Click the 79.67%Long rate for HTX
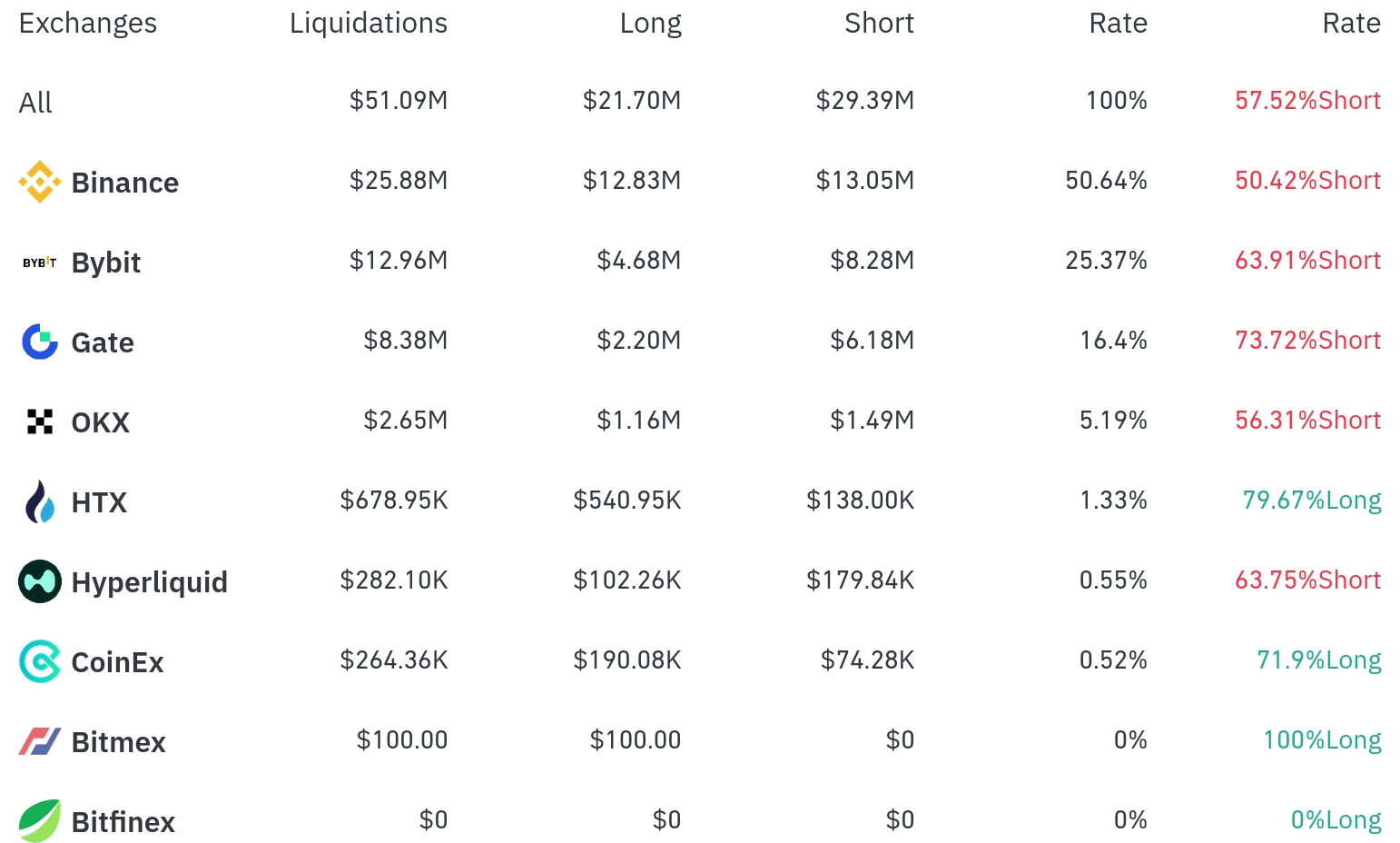 (1311, 501)
